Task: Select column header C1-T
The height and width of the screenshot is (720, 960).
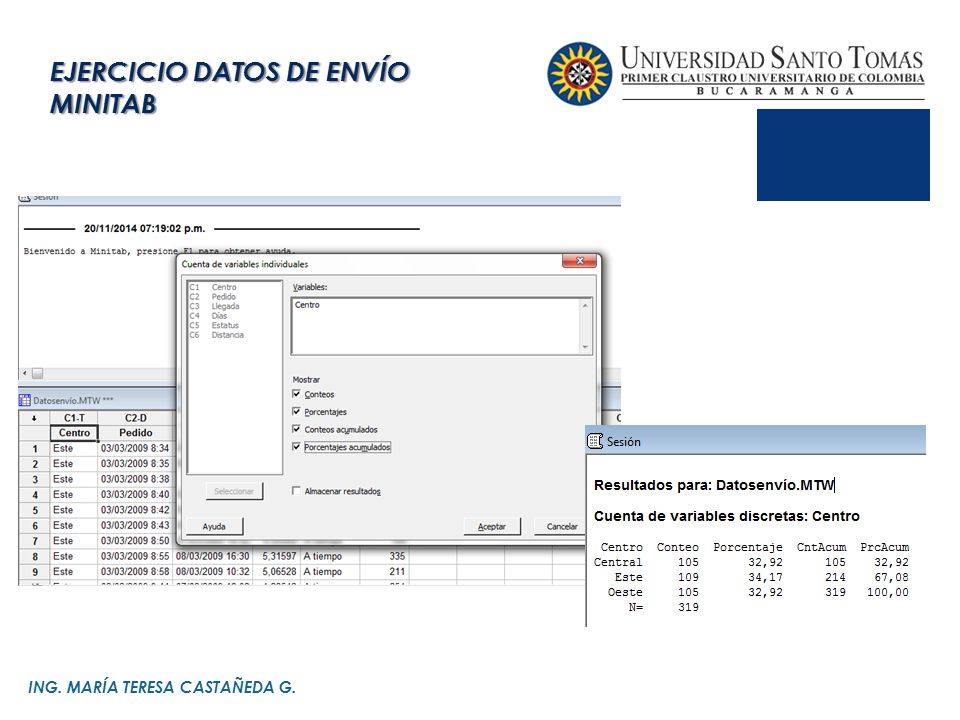Action: [x=74, y=418]
